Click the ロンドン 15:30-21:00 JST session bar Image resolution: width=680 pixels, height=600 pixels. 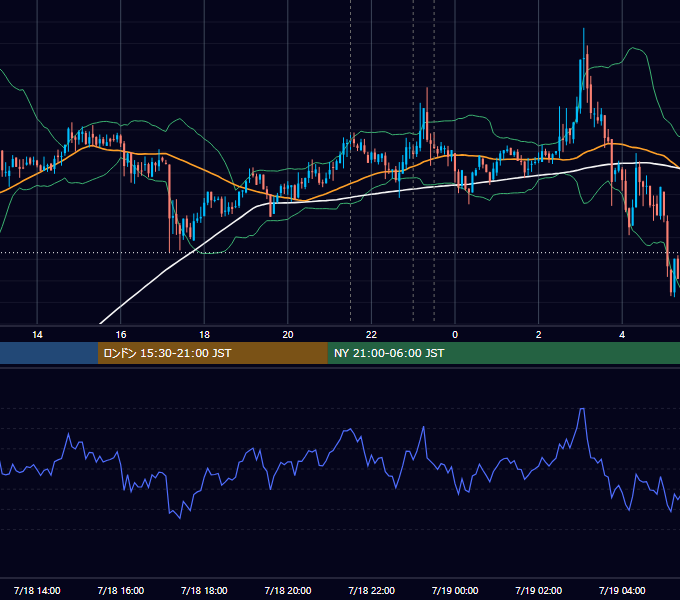(212, 353)
